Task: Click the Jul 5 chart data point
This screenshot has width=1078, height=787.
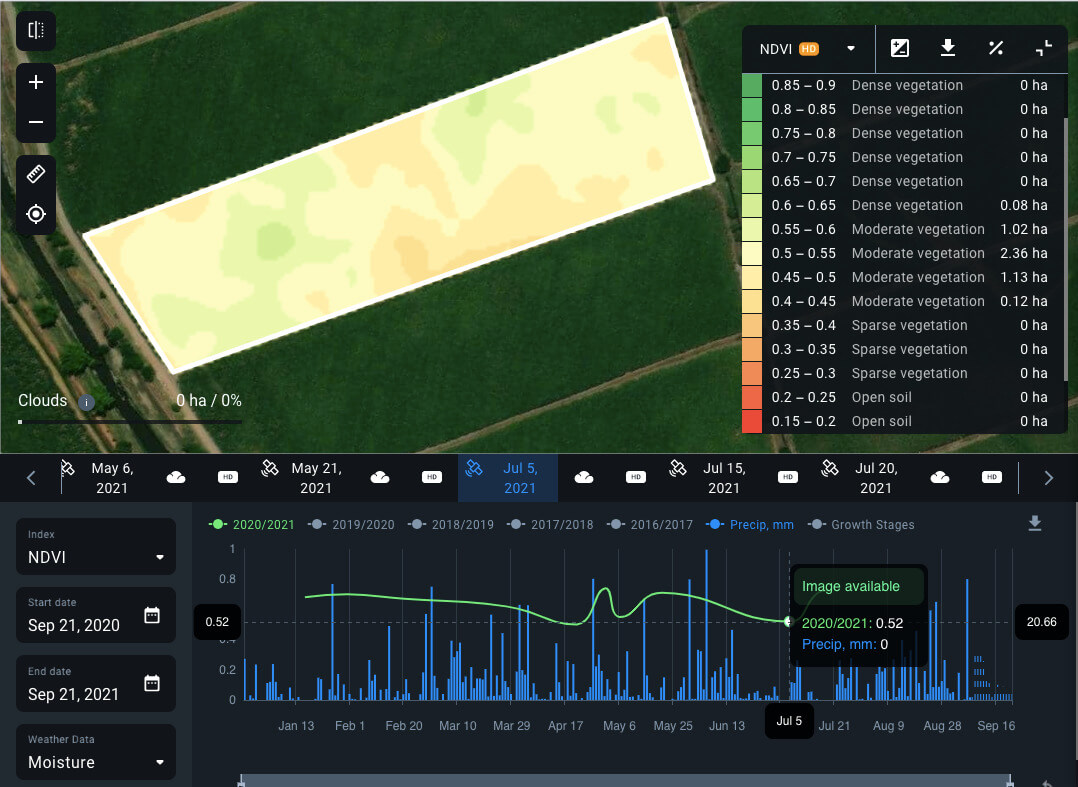Action: [789, 621]
